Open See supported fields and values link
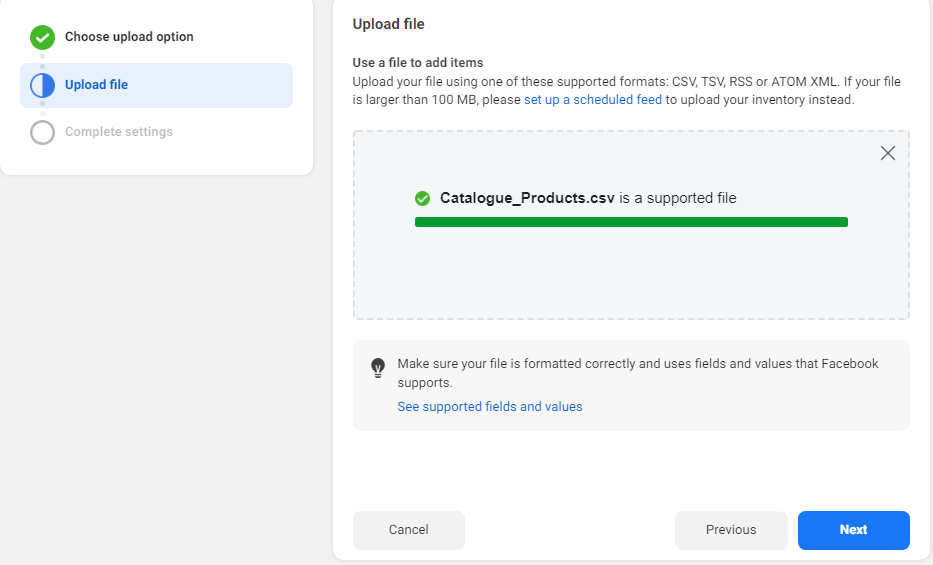933x565 pixels. pyautogui.click(x=489, y=407)
